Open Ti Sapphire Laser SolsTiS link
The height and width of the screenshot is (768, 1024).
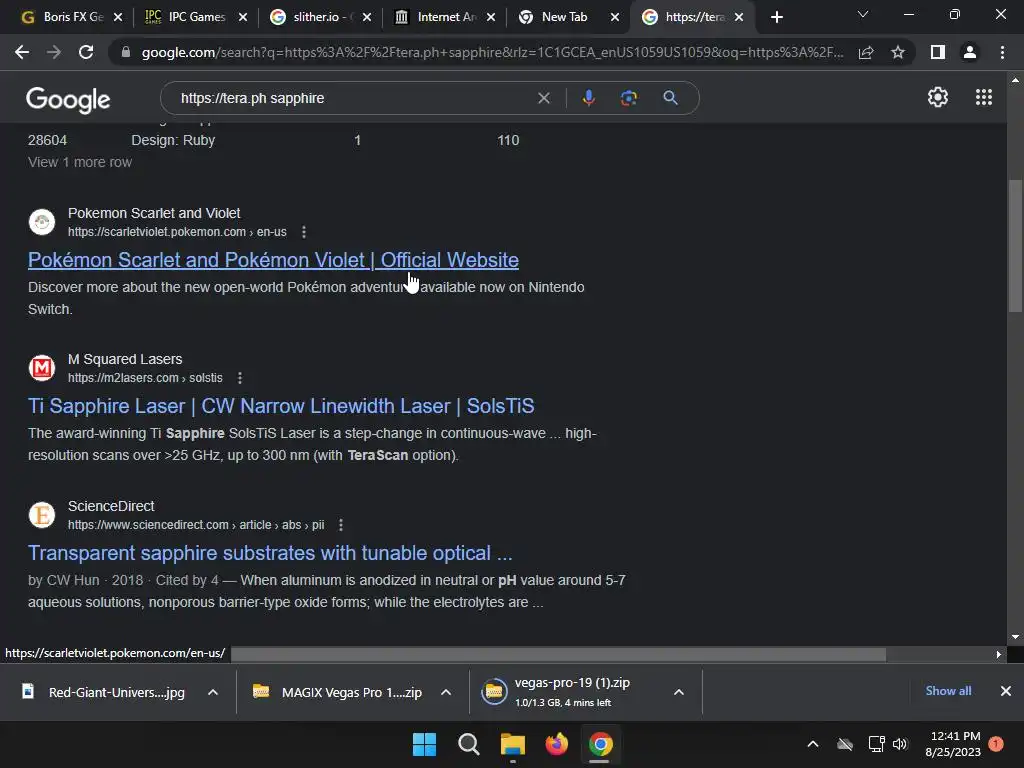pyautogui.click(x=281, y=406)
